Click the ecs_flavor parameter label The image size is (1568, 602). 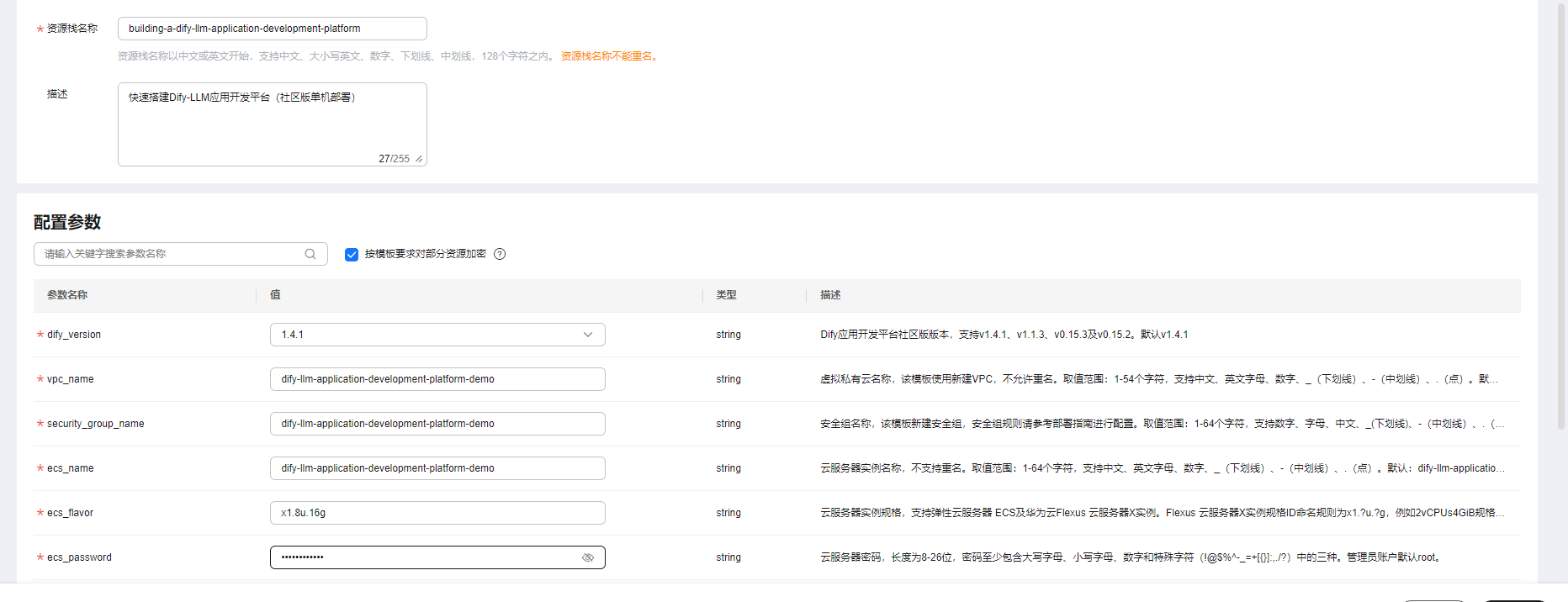[x=70, y=513]
